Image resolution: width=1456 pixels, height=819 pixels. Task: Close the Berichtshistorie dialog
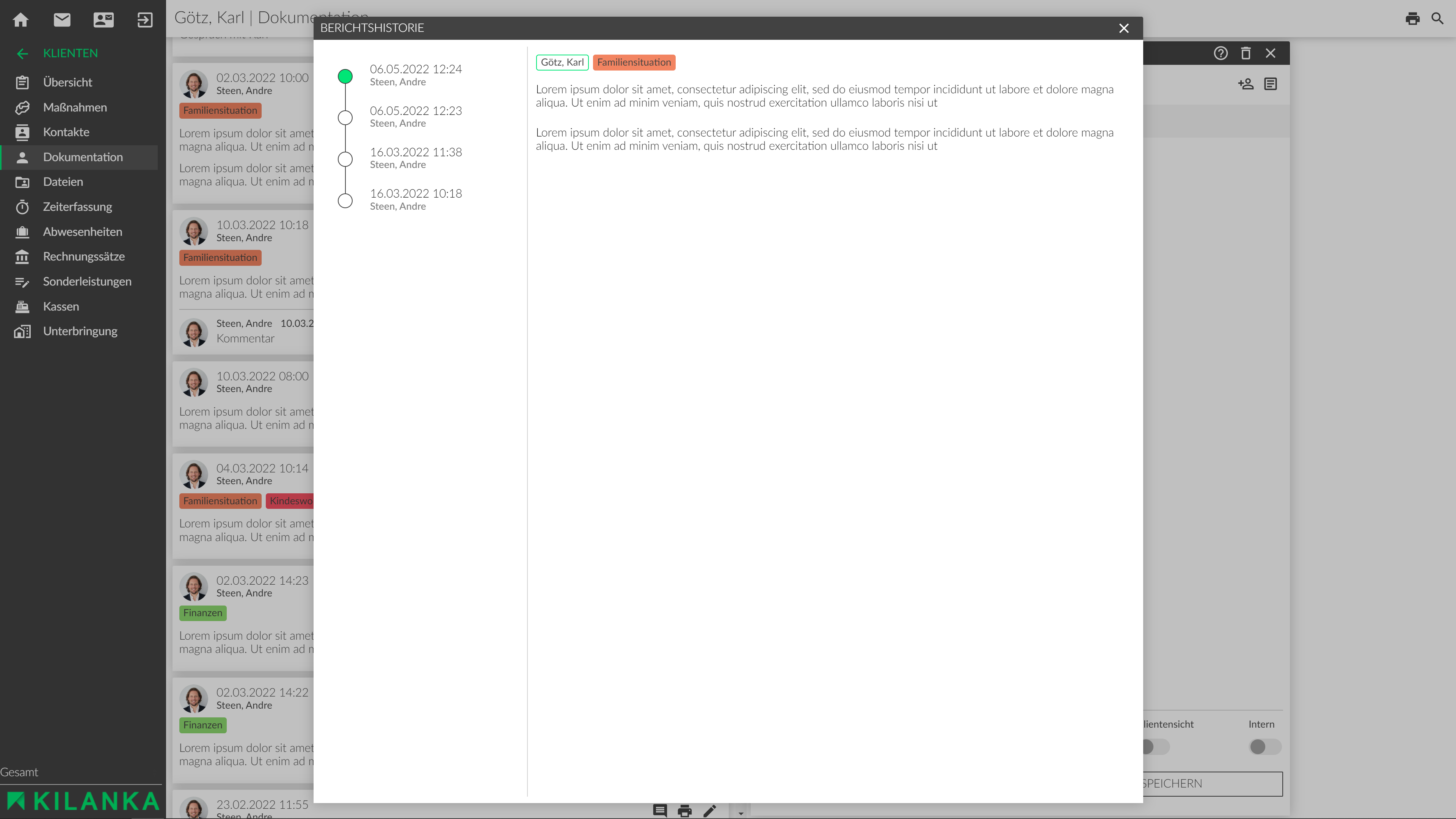point(1123,28)
